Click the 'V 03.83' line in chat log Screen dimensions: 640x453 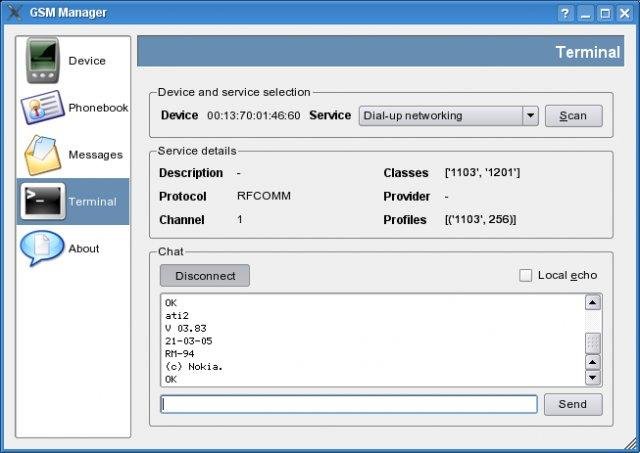click(x=186, y=329)
